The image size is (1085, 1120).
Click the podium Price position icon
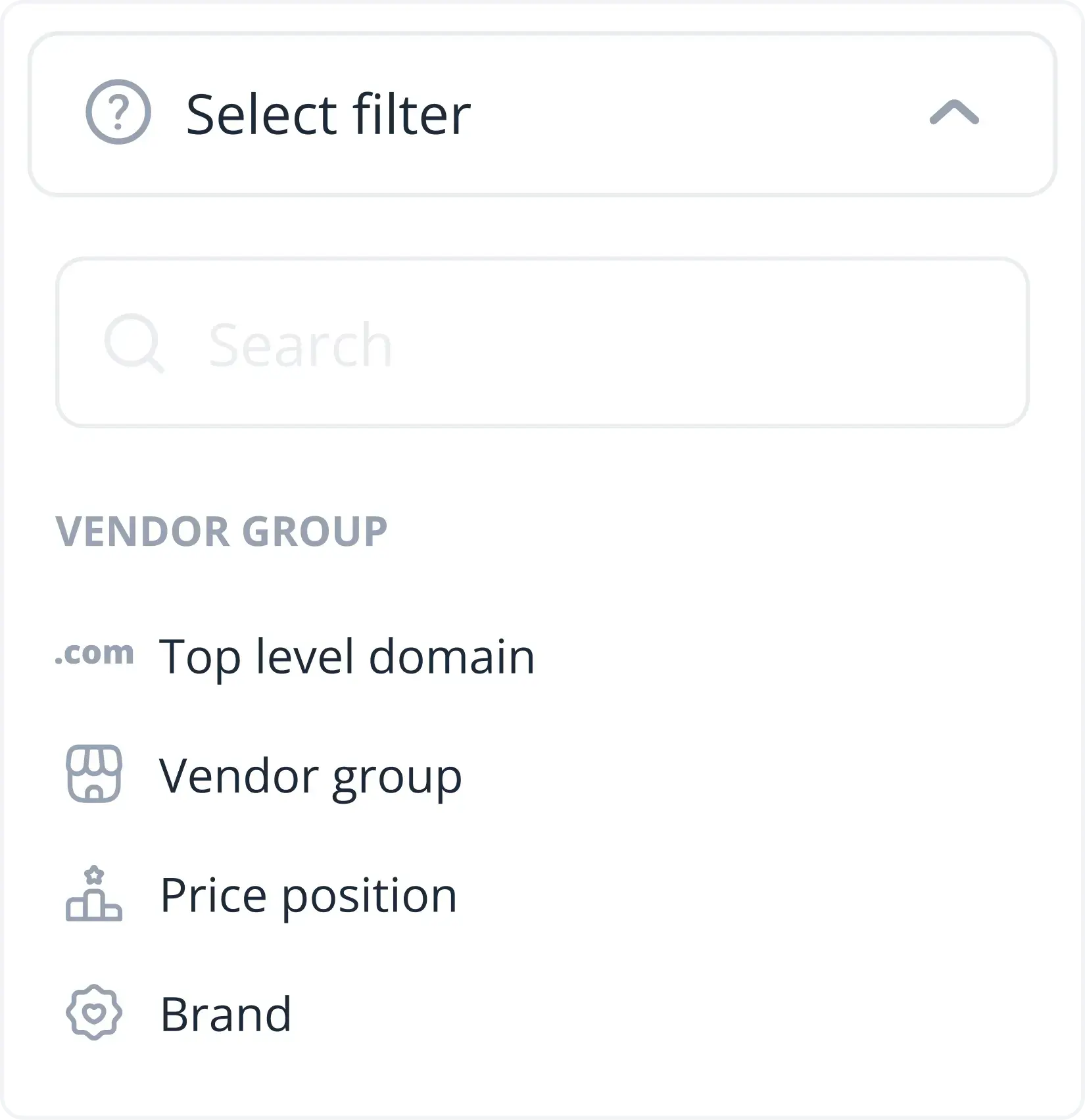point(94,893)
